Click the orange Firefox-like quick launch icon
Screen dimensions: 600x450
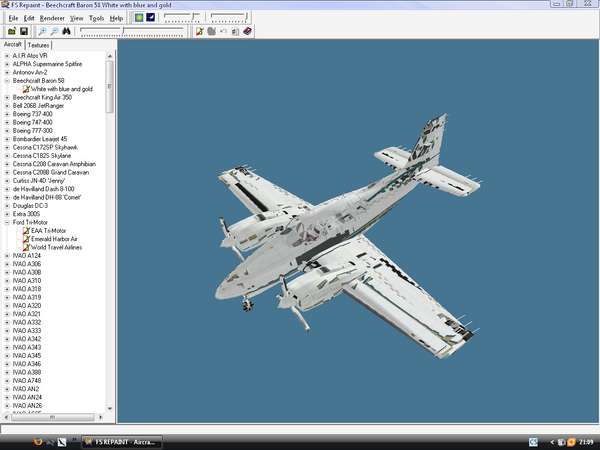38,442
